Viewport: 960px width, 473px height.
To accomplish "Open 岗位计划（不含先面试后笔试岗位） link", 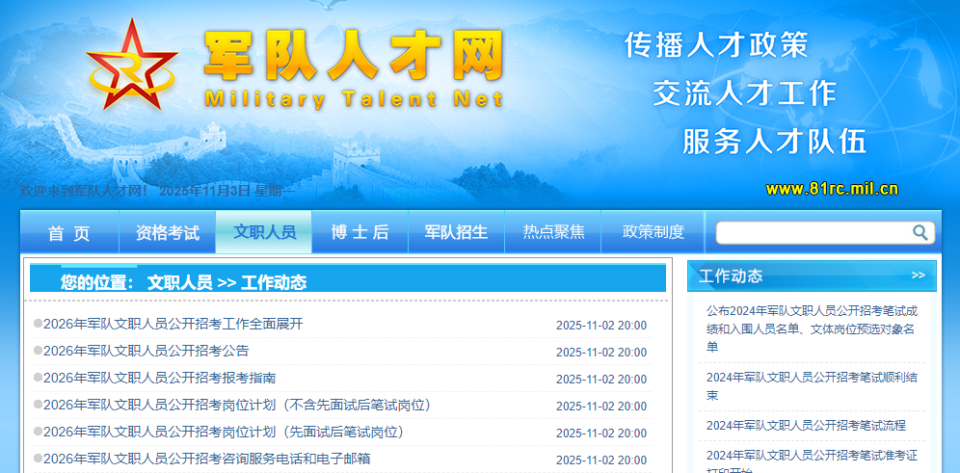I will click(x=238, y=405).
